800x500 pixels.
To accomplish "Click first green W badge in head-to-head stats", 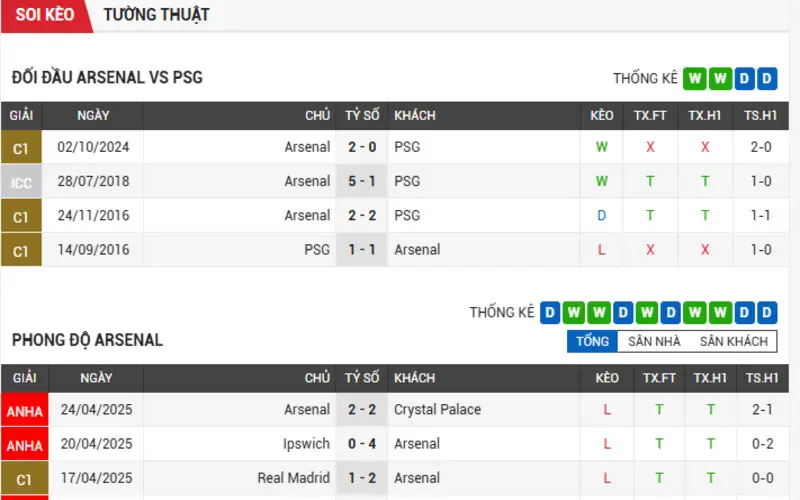I will tap(695, 79).
